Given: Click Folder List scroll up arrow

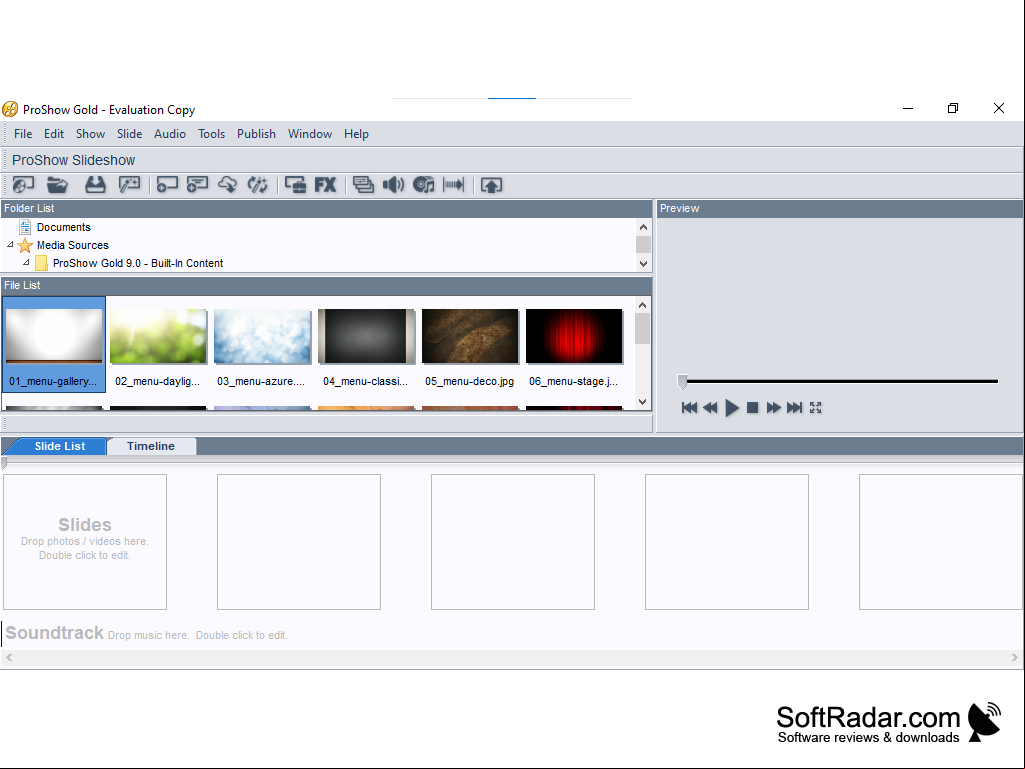Looking at the screenshot, I should pyautogui.click(x=643, y=227).
